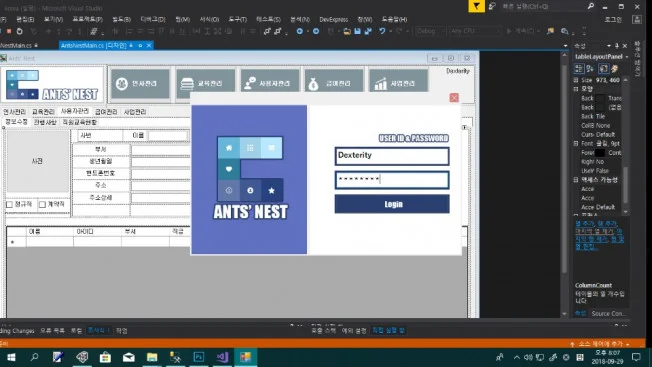Click the quick launch magnifier icon
Screen dimensions: 652x367
pos(590,6)
